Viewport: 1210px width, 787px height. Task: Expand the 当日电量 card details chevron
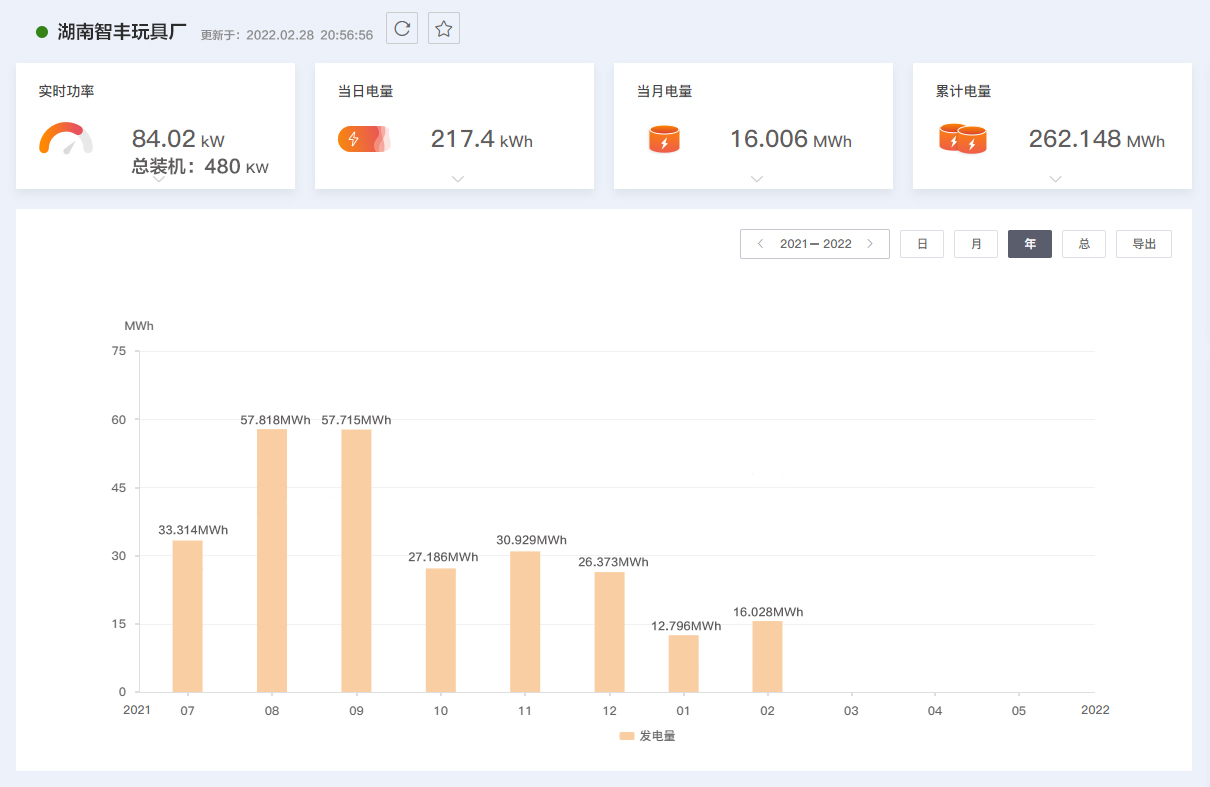[x=457, y=179]
